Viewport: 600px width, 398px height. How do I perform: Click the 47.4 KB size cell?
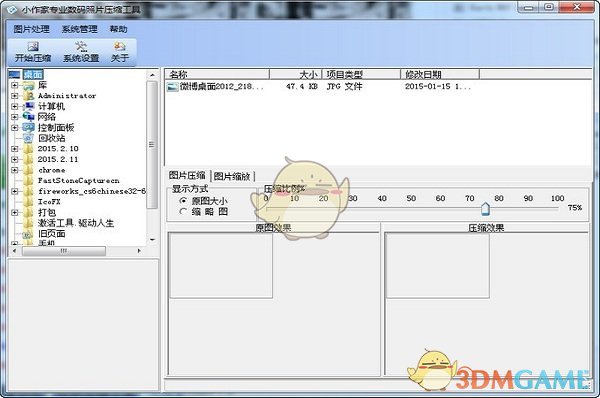coord(302,87)
